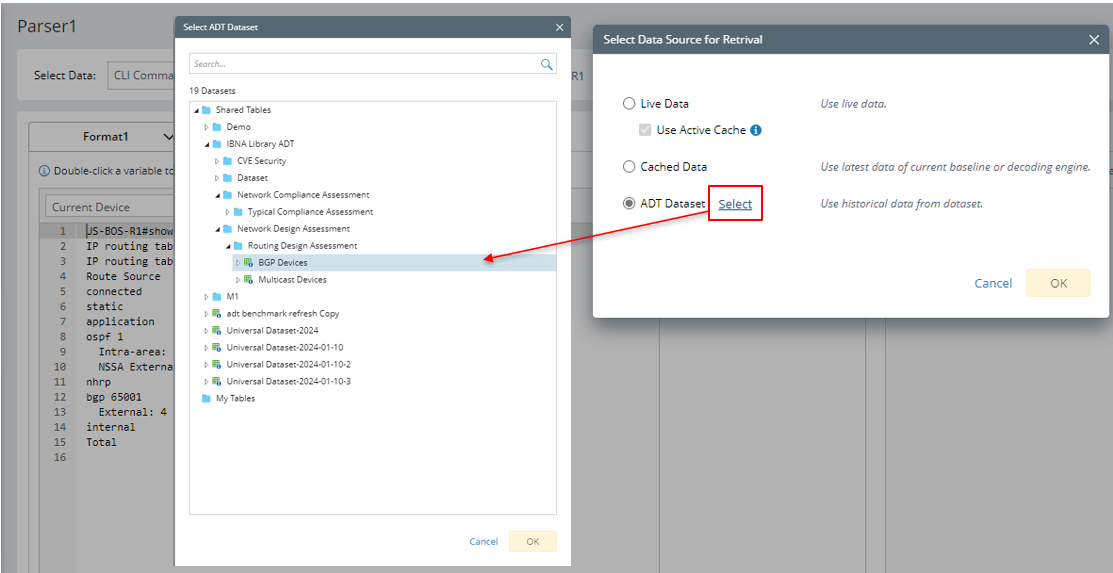Open the Select Data combo box
Viewport: 1113px width, 573px height.
pos(141,75)
